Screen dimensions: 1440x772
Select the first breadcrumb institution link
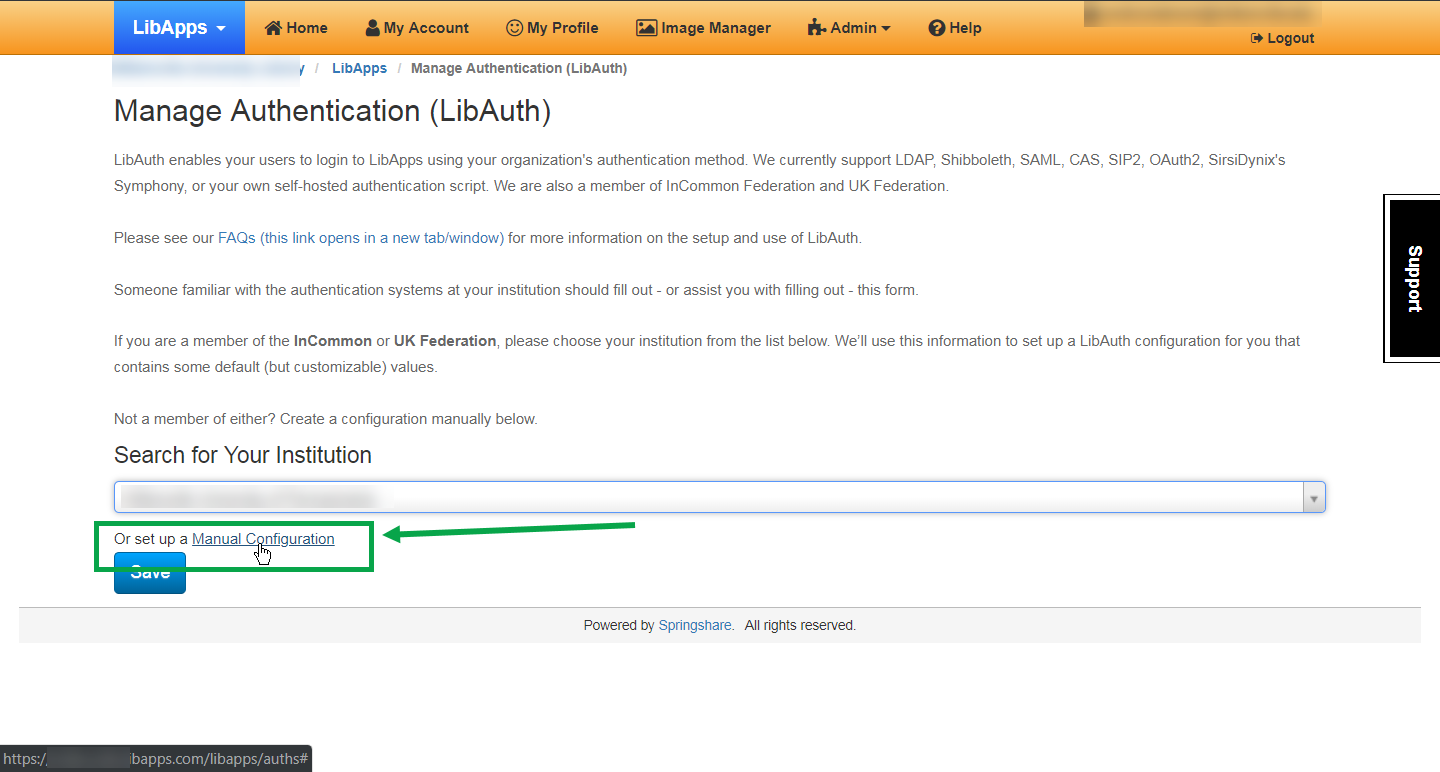tap(208, 68)
